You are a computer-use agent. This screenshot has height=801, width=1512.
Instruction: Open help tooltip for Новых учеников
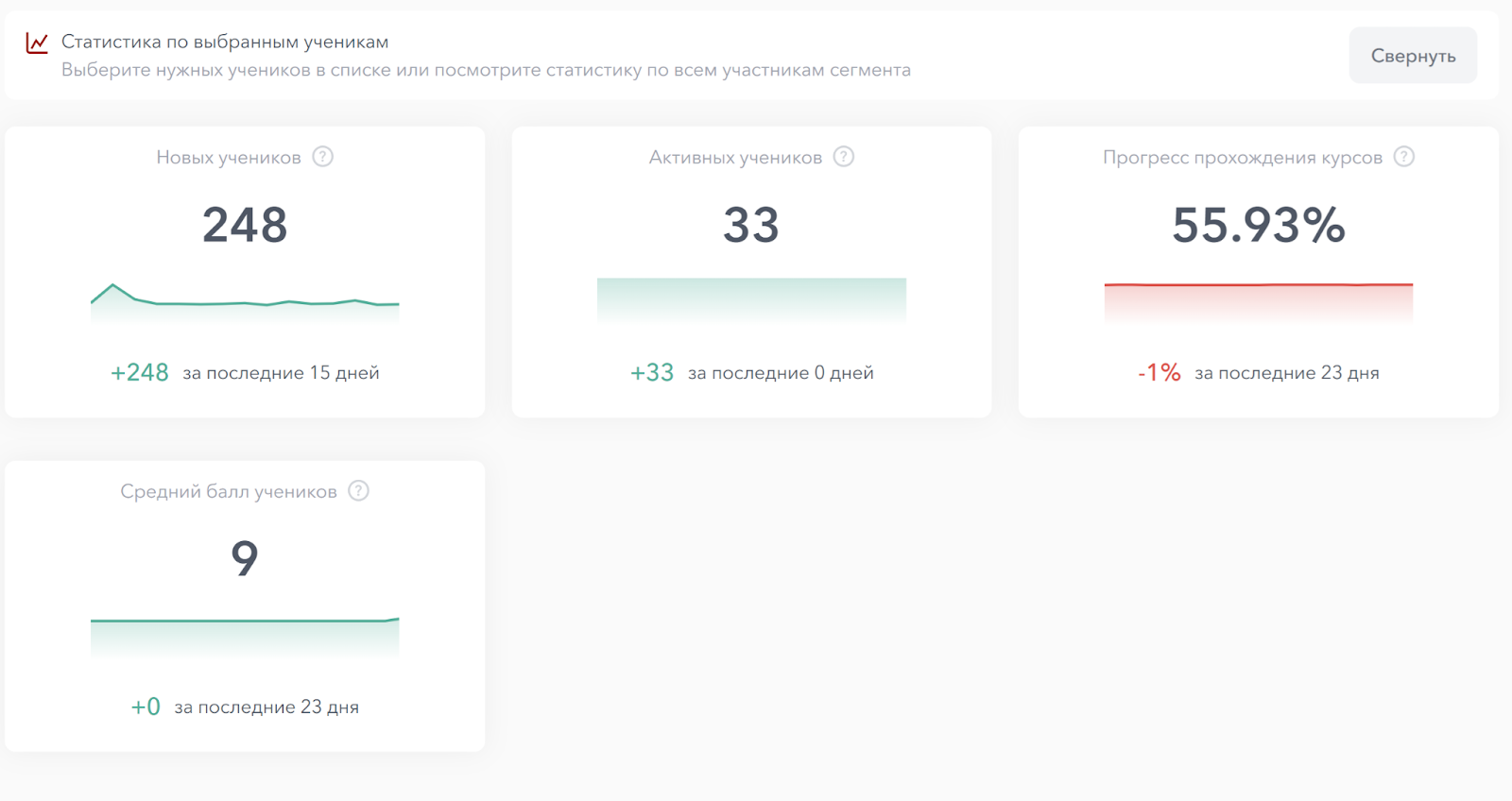(323, 157)
